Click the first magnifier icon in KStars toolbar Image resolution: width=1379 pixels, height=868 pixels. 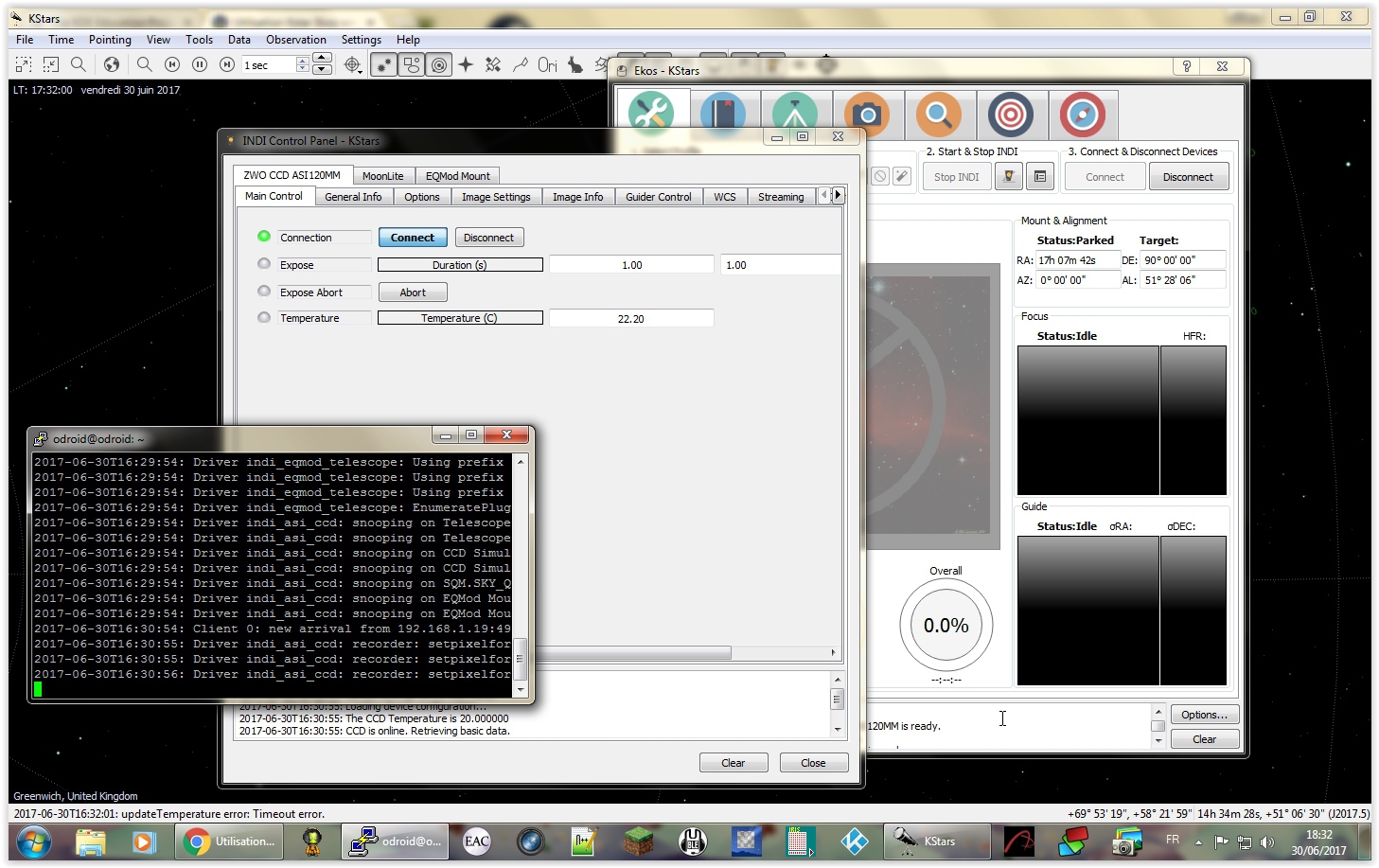pos(79,64)
